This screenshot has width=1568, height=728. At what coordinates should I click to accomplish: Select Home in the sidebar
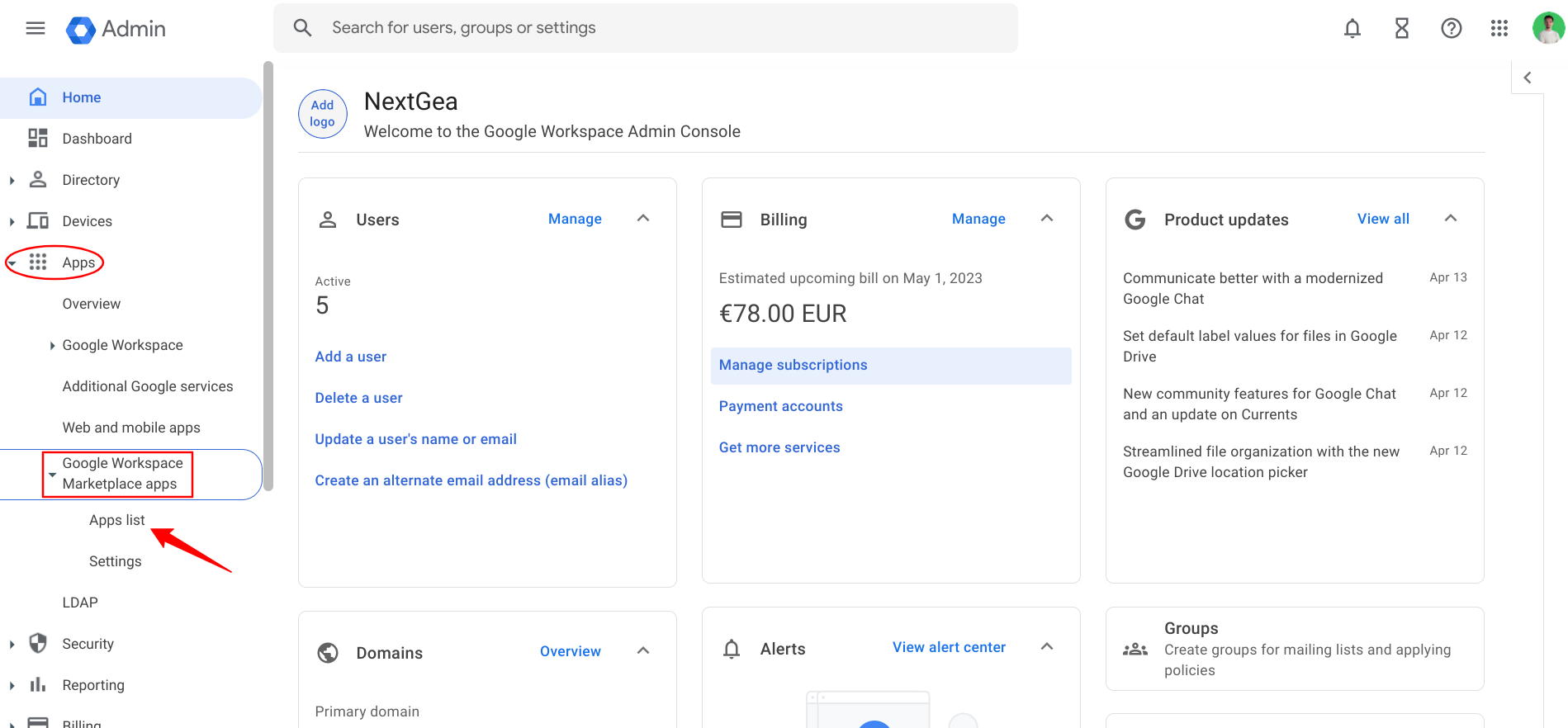(130, 97)
